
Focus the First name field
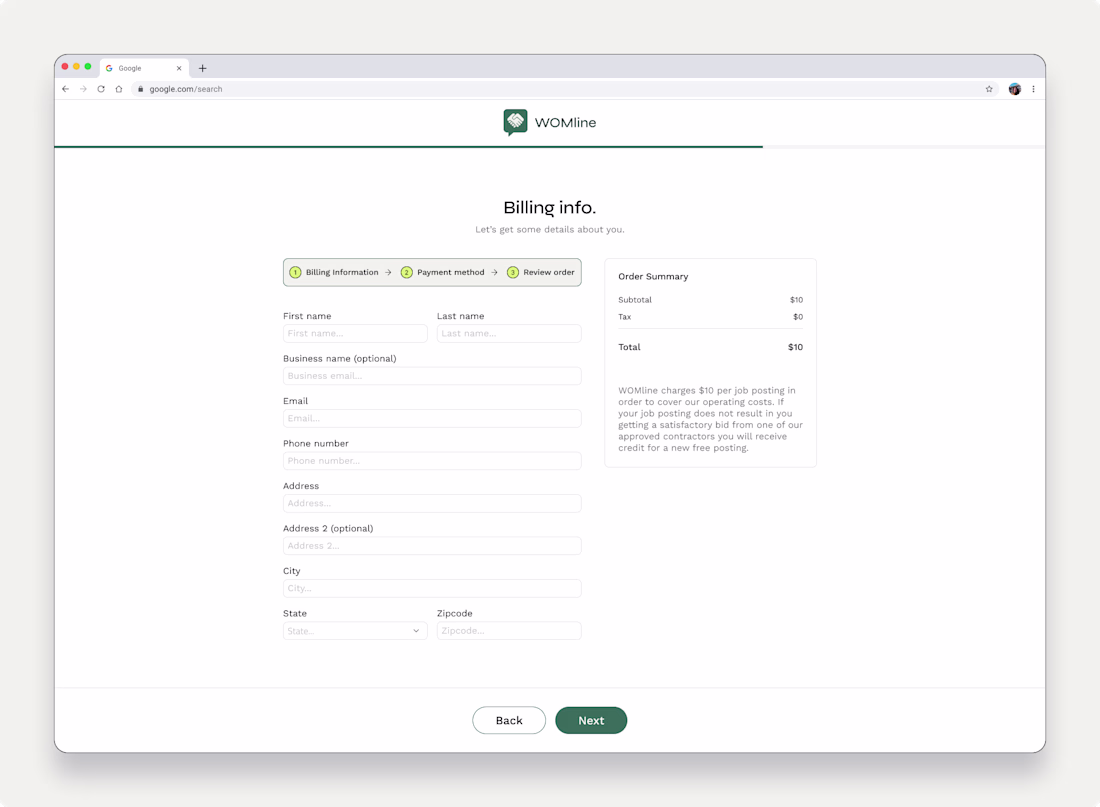pyautogui.click(x=355, y=333)
